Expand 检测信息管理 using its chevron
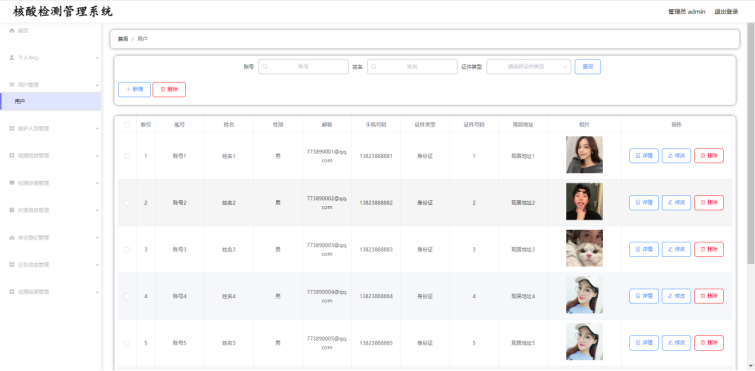Viewport: 755px width, 371px height. [97, 156]
